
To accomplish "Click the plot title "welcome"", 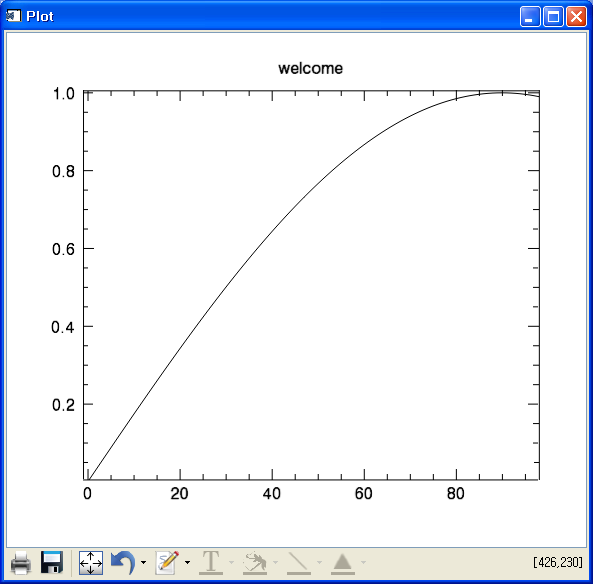I will click(x=310, y=68).
